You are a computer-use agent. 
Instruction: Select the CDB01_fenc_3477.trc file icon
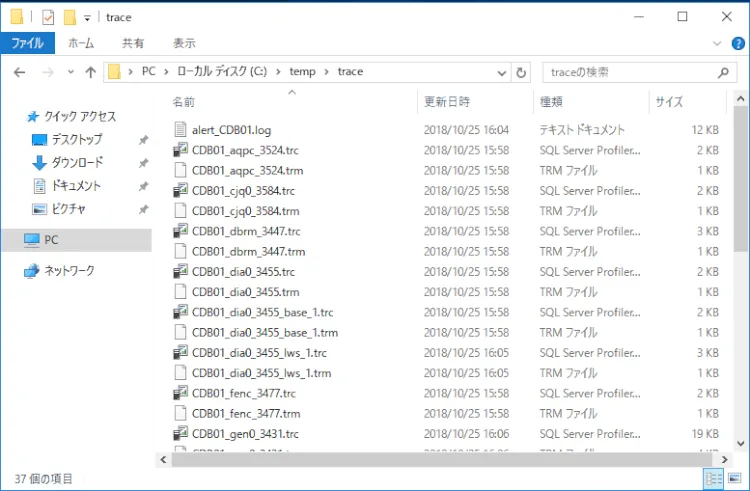coord(180,393)
